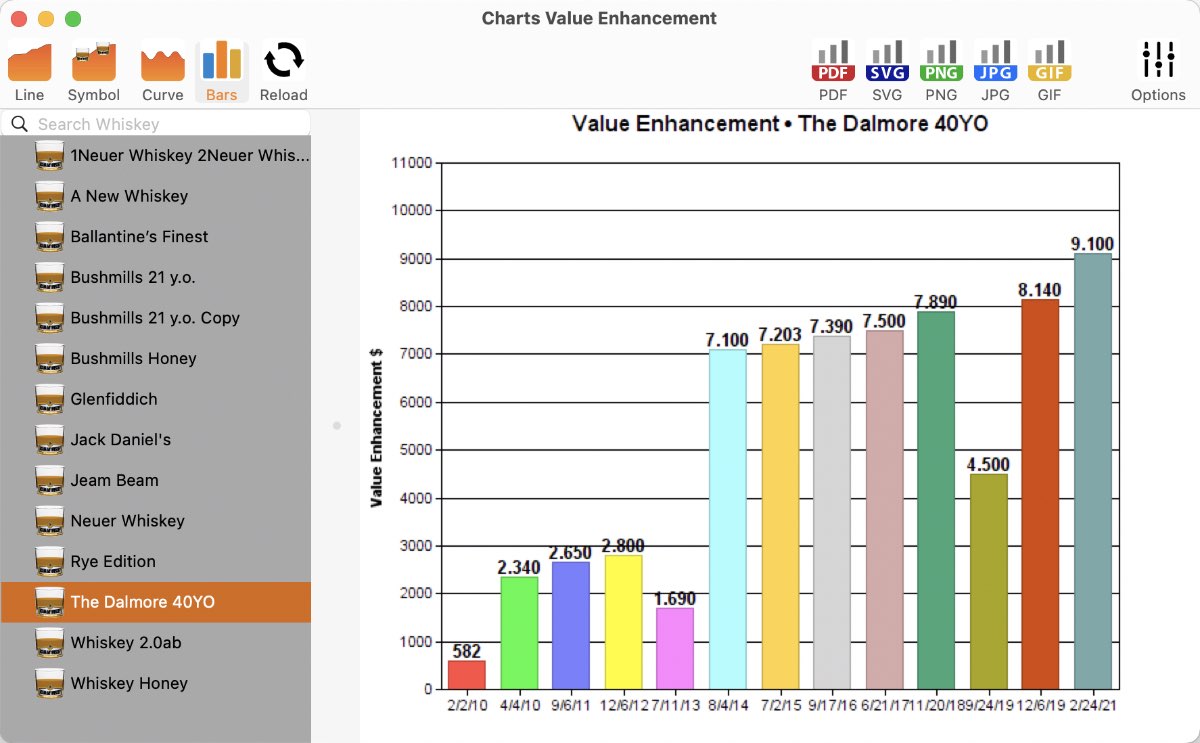Click the cyan 7.100 bar
This screenshot has width=1200, height=743.
point(727,519)
